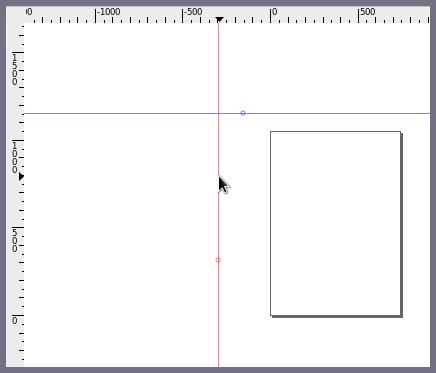Click the 500 mark on the horizontal ruler
Image resolution: width=436 pixels, height=373 pixels.
[x=368, y=12]
